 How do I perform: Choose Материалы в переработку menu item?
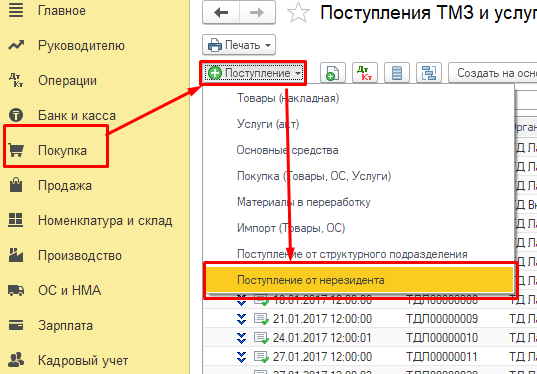359,202
